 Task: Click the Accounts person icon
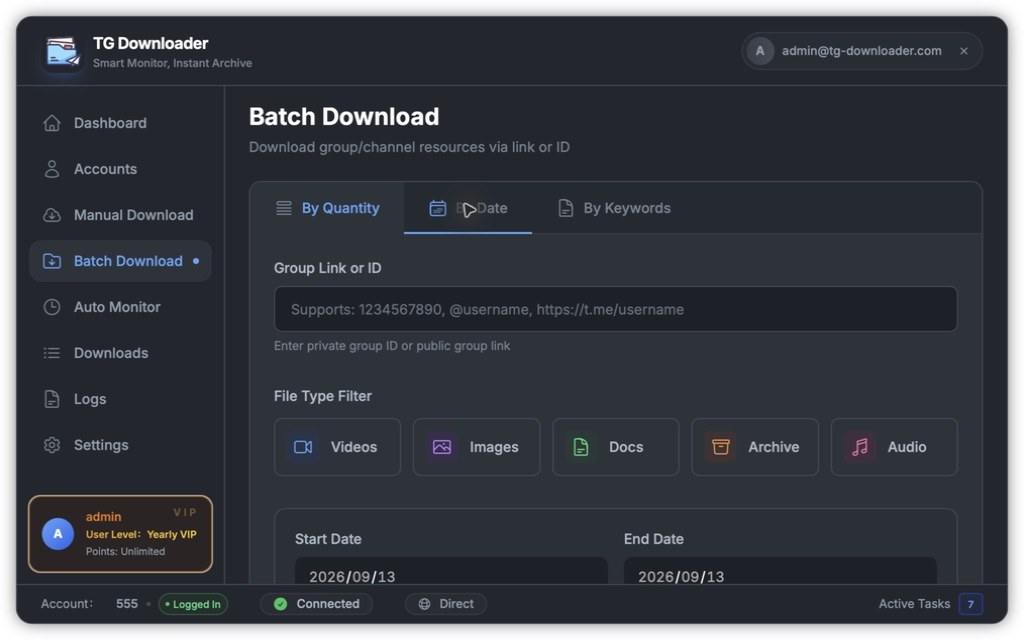(52, 169)
